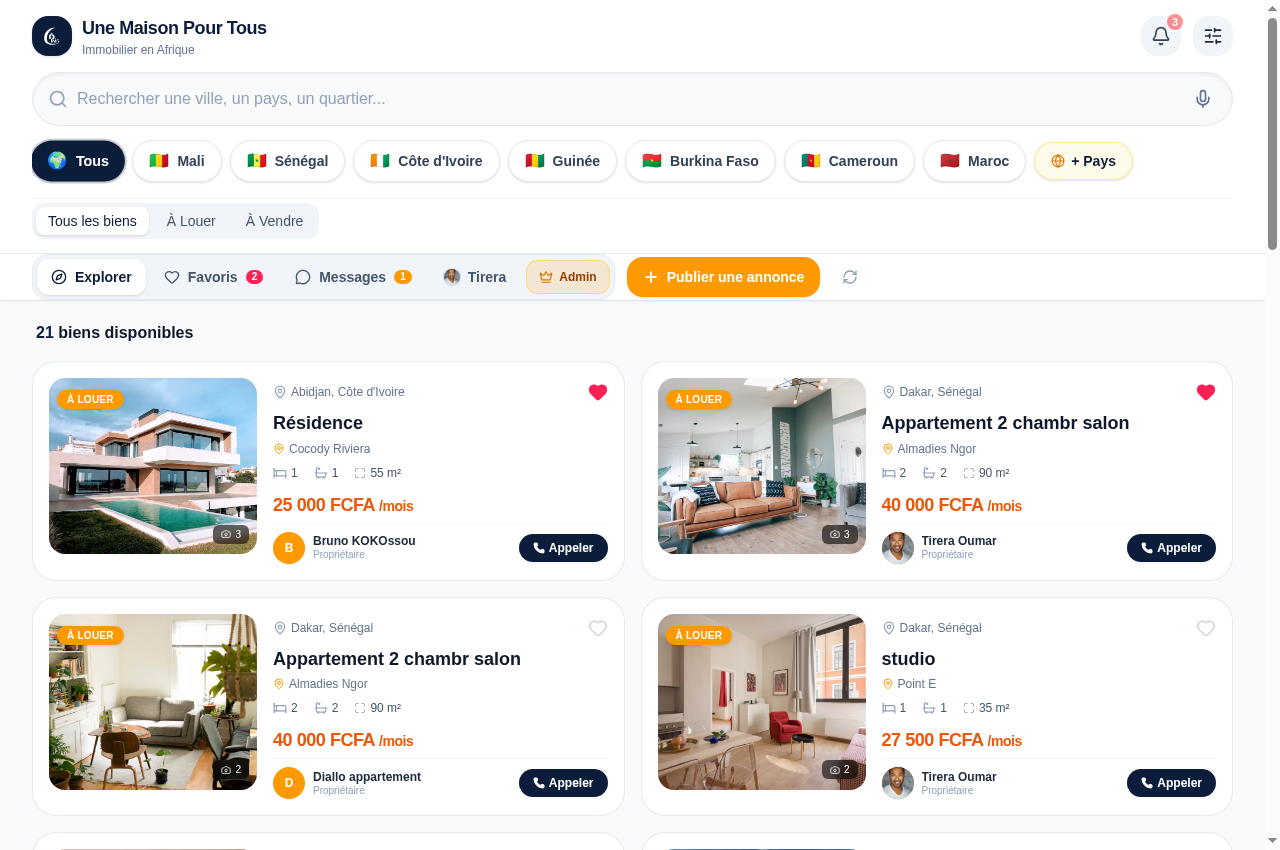Expand the + Pays country list
The height and width of the screenshot is (850, 1280).
tap(1083, 161)
